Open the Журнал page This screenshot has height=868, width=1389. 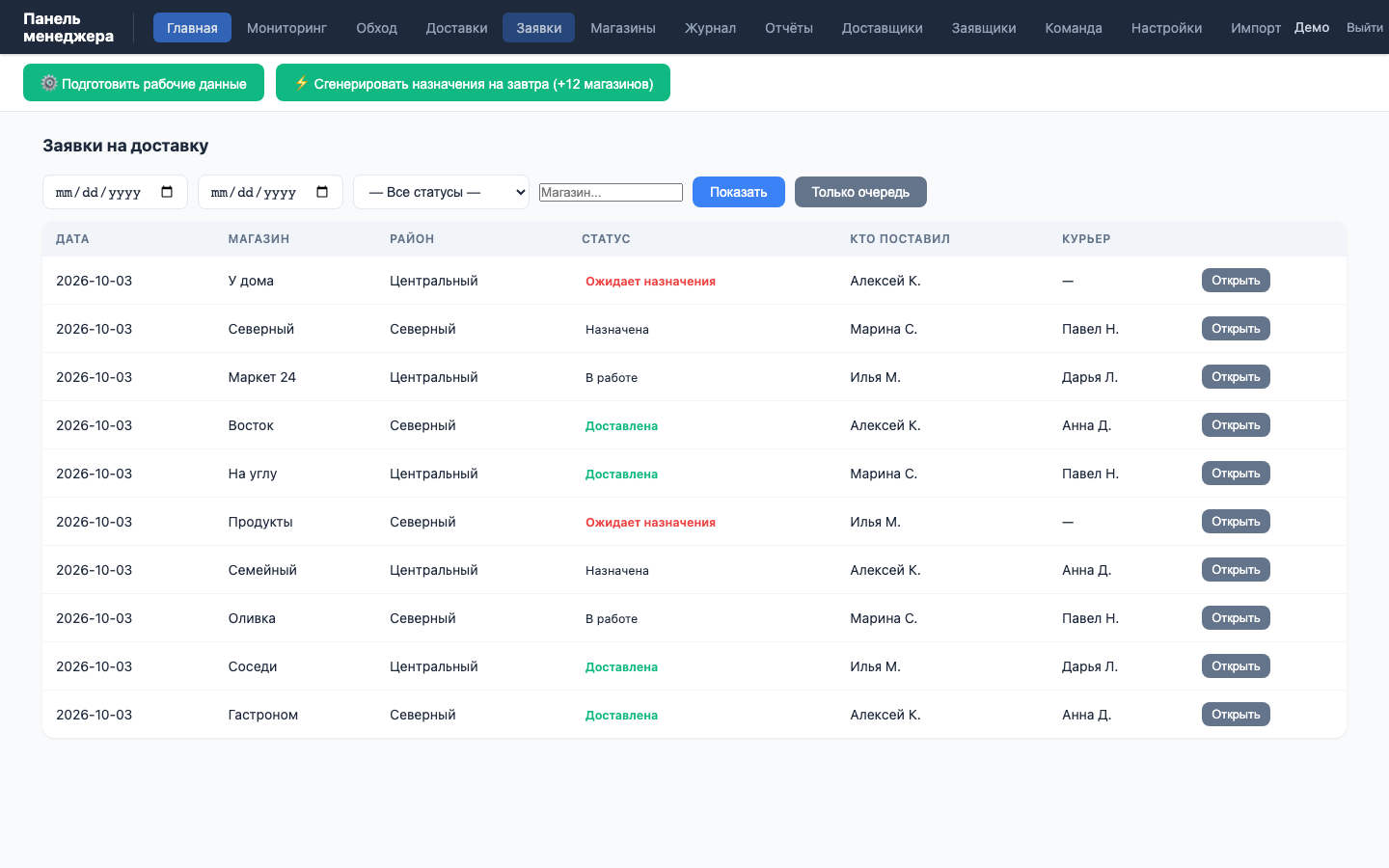[x=710, y=28]
